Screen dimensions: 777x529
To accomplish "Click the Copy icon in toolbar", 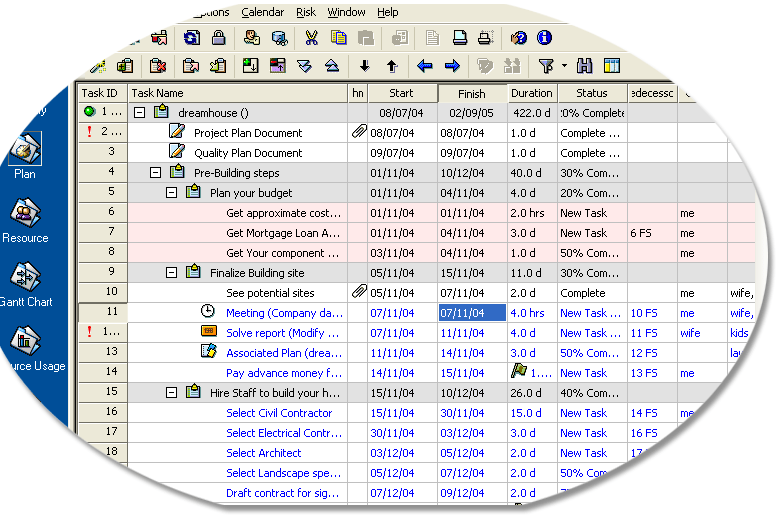I will (338, 39).
